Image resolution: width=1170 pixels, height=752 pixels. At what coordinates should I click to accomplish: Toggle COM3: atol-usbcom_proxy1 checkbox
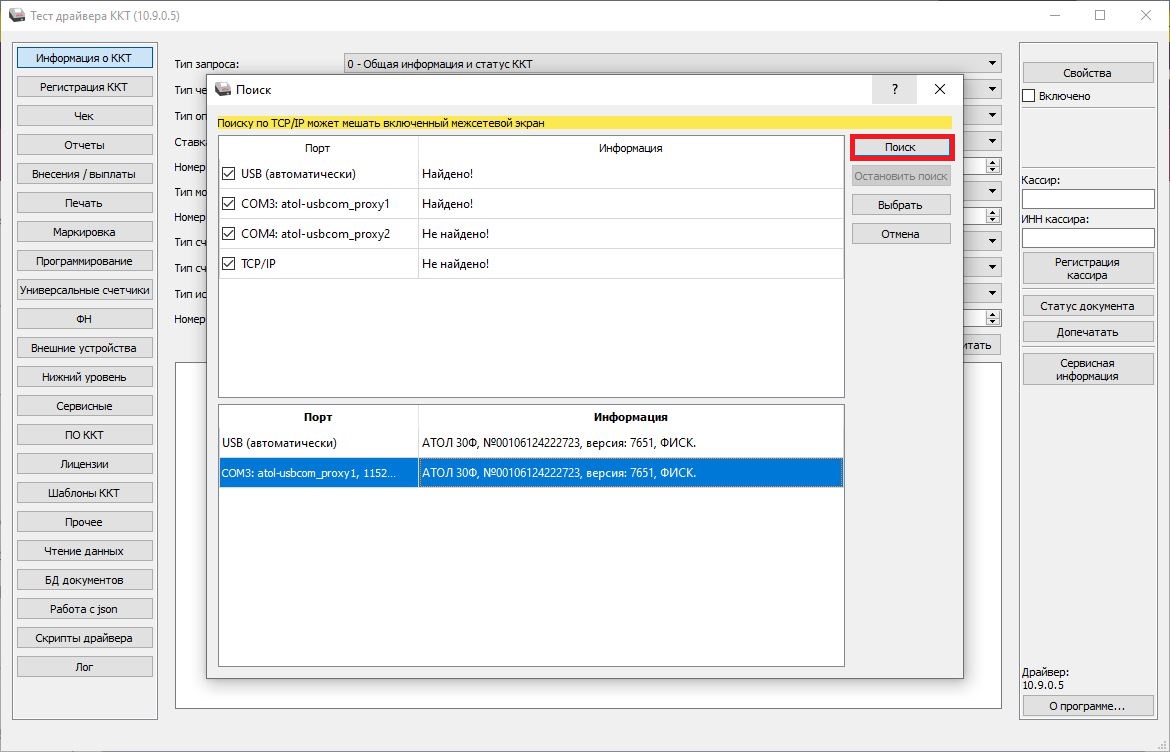click(x=229, y=204)
